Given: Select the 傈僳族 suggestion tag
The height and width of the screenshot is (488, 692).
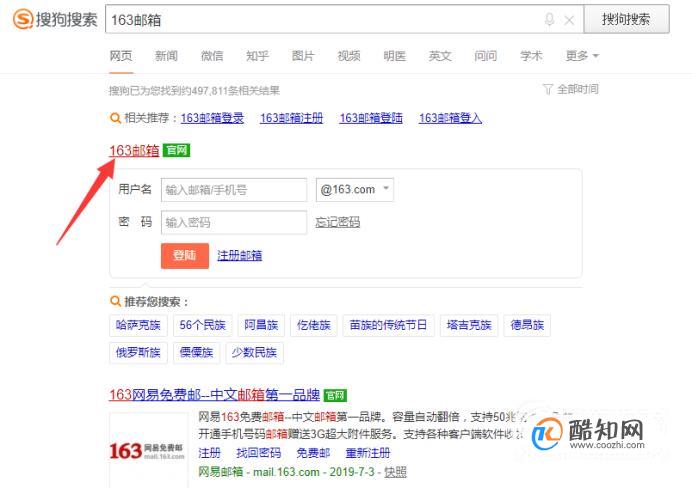Looking at the screenshot, I should click(196, 353).
